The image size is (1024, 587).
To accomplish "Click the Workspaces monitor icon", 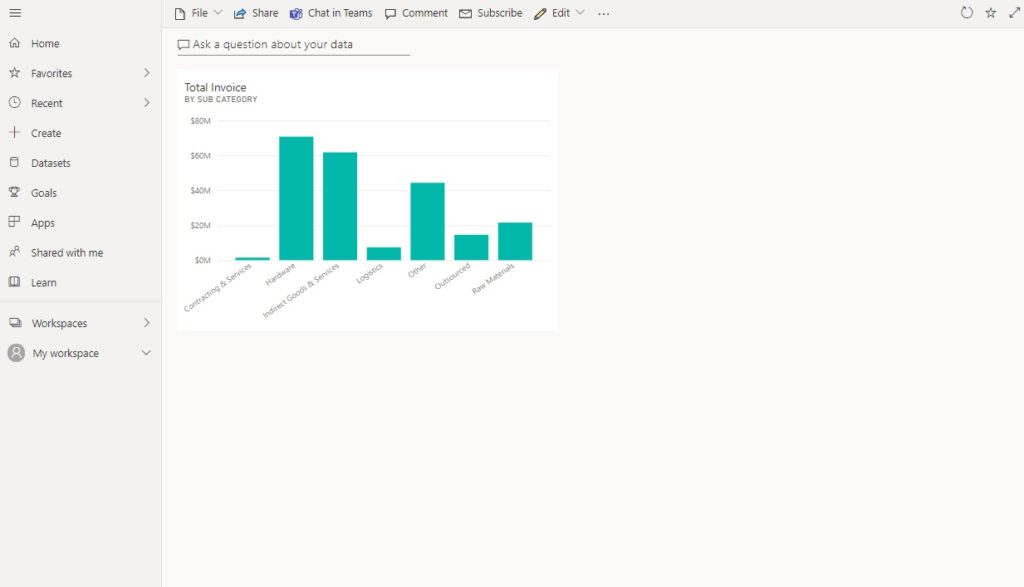I will 15,323.
